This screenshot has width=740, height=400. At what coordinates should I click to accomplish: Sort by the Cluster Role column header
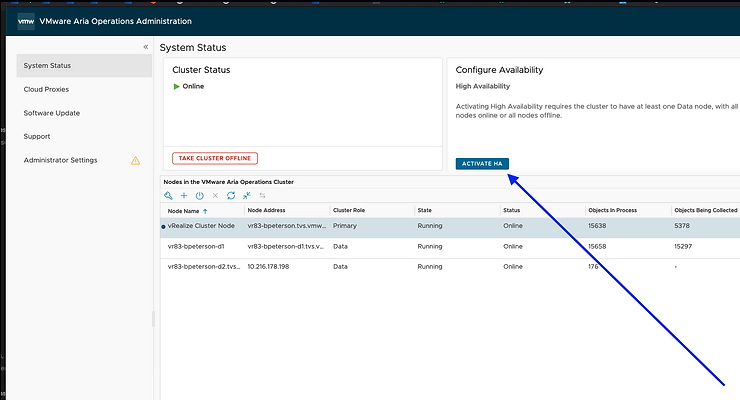[349, 210]
